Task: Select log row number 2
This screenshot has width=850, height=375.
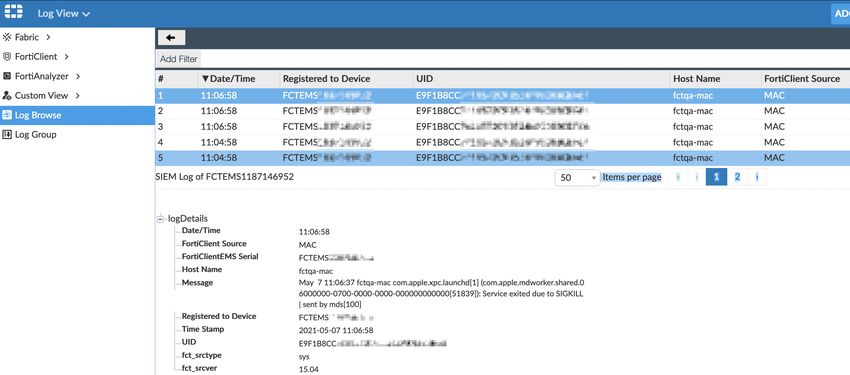Action: (503, 111)
